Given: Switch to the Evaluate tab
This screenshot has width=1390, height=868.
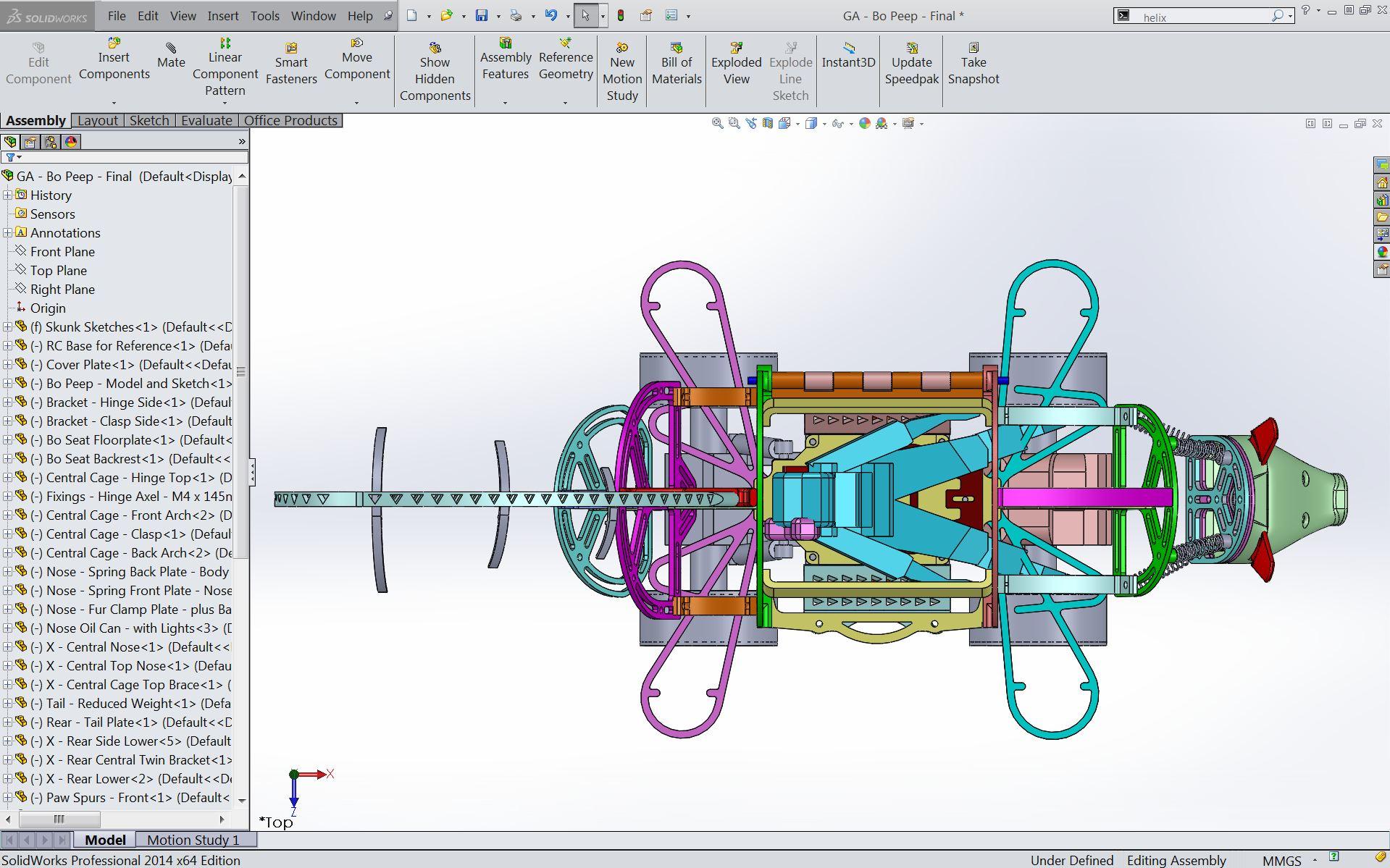Looking at the screenshot, I should click(206, 120).
